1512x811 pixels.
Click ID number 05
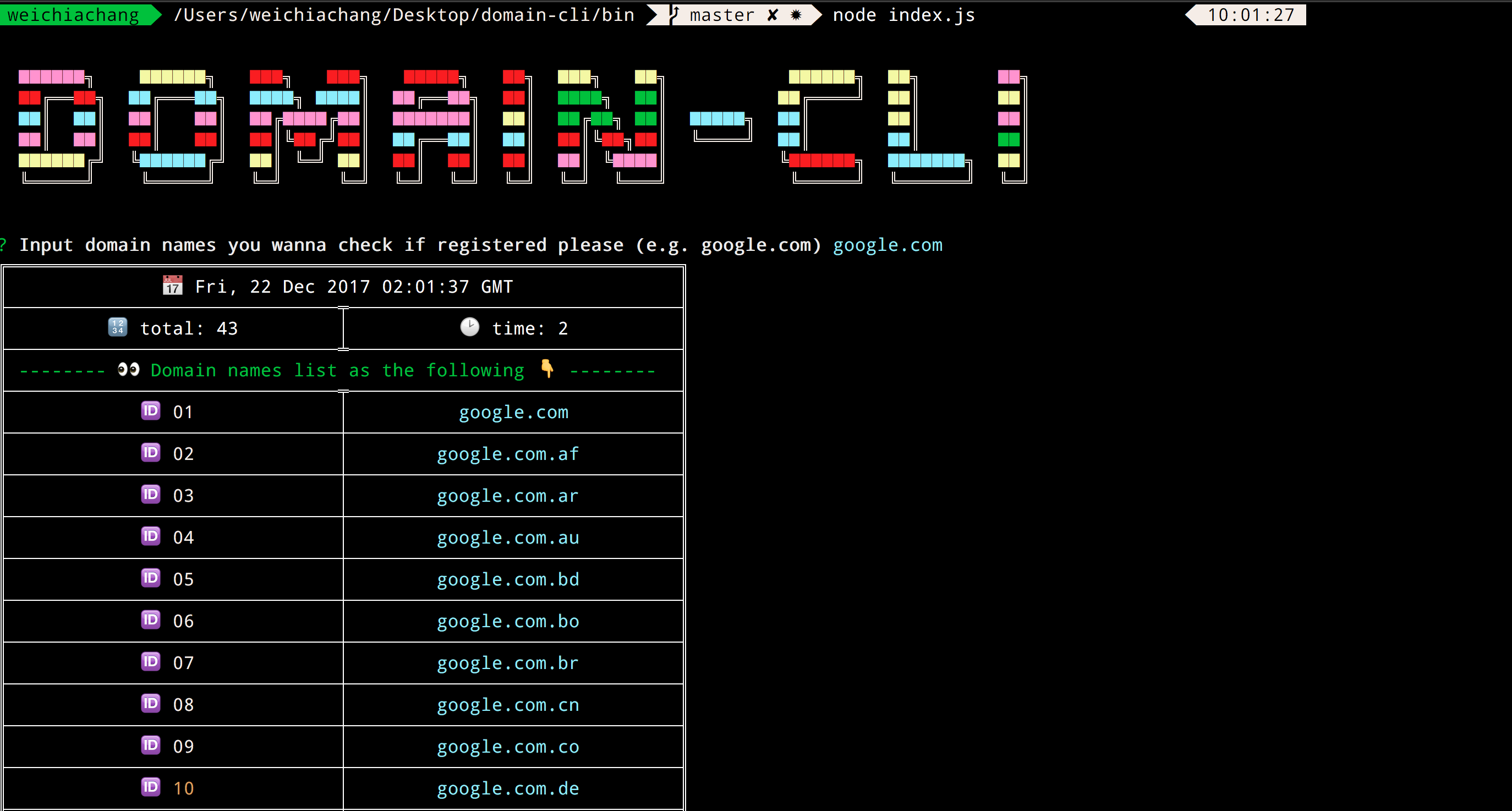[183, 579]
